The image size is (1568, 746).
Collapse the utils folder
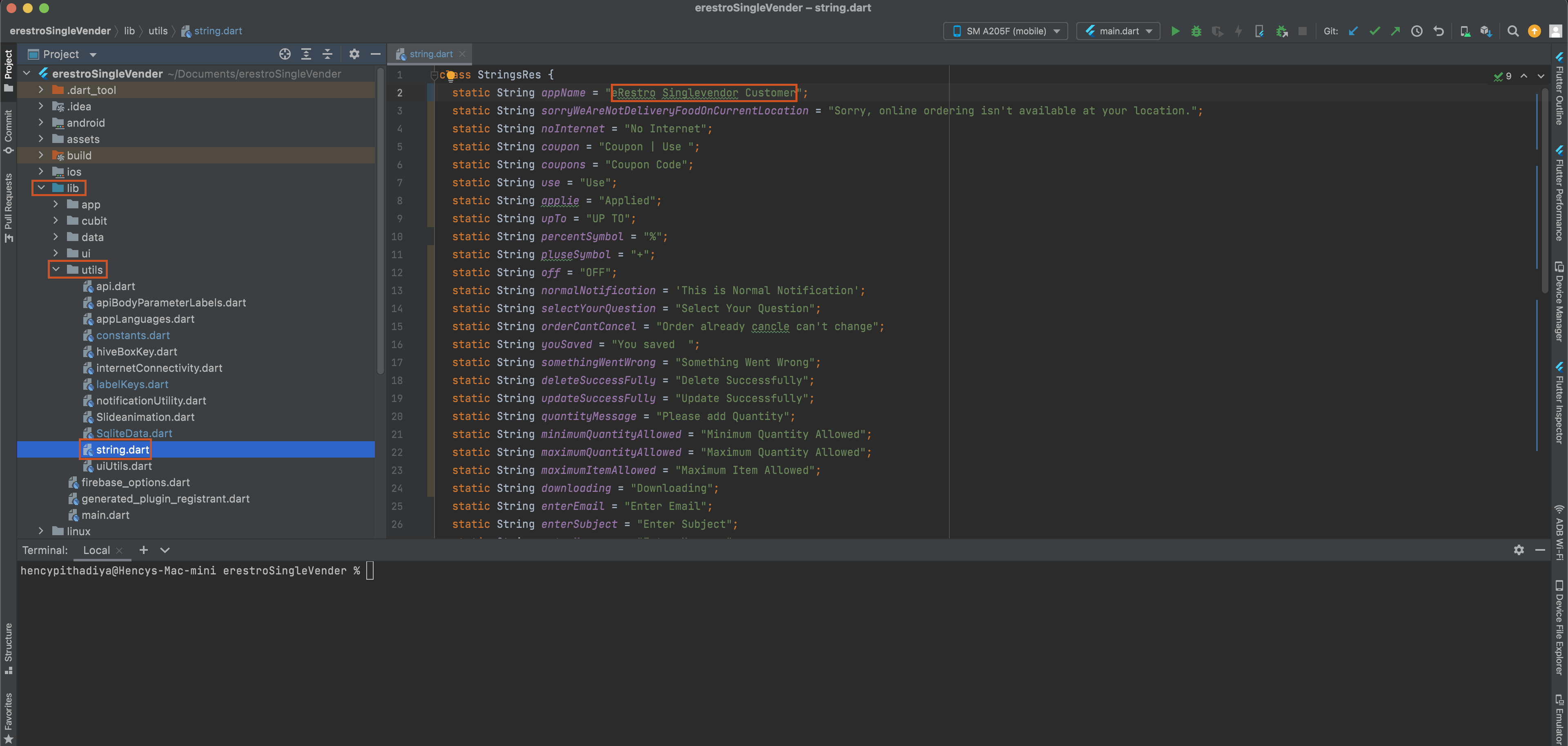tap(56, 269)
